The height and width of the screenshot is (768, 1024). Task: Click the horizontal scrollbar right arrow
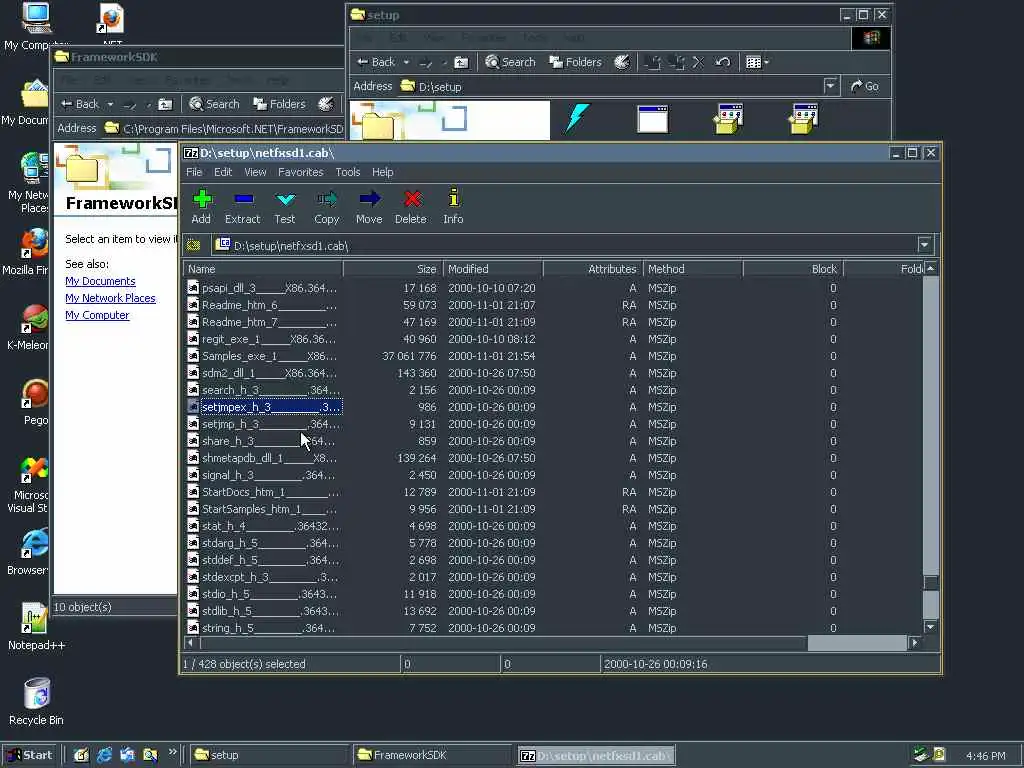(914, 643)
